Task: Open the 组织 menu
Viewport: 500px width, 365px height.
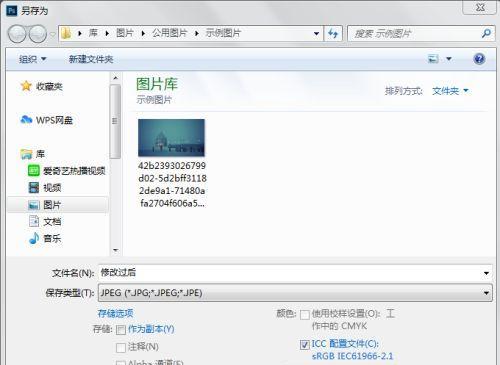Action: tap(33, 59)
